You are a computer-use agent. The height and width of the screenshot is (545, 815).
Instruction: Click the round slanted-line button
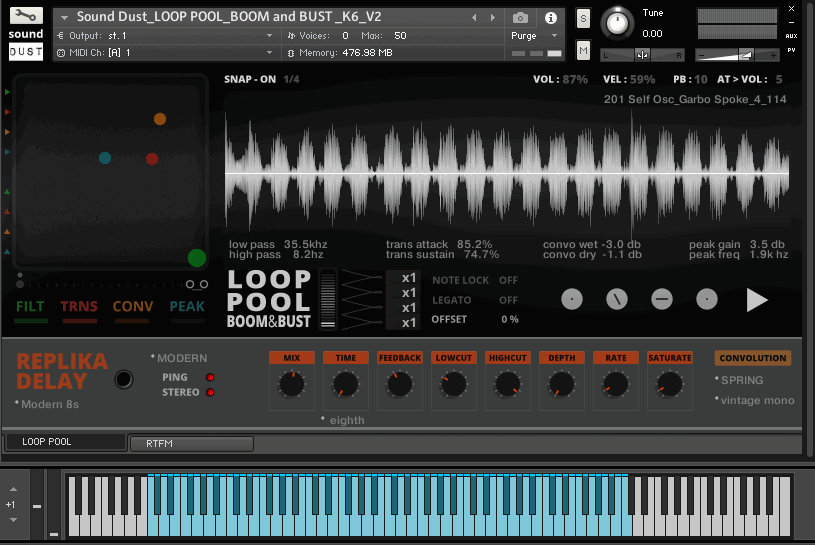pyautogui.click(x=617, y=299)
